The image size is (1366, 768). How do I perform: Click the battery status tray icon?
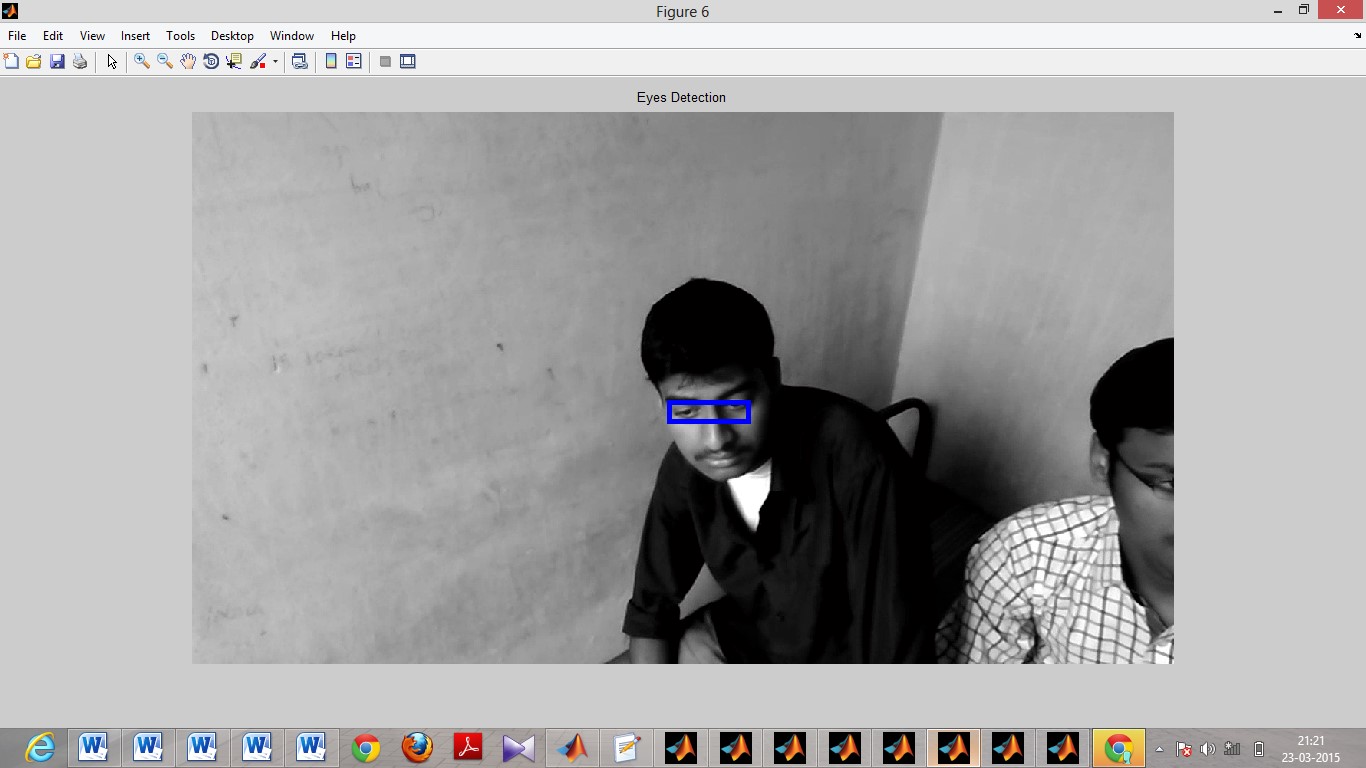point(1259,748)
